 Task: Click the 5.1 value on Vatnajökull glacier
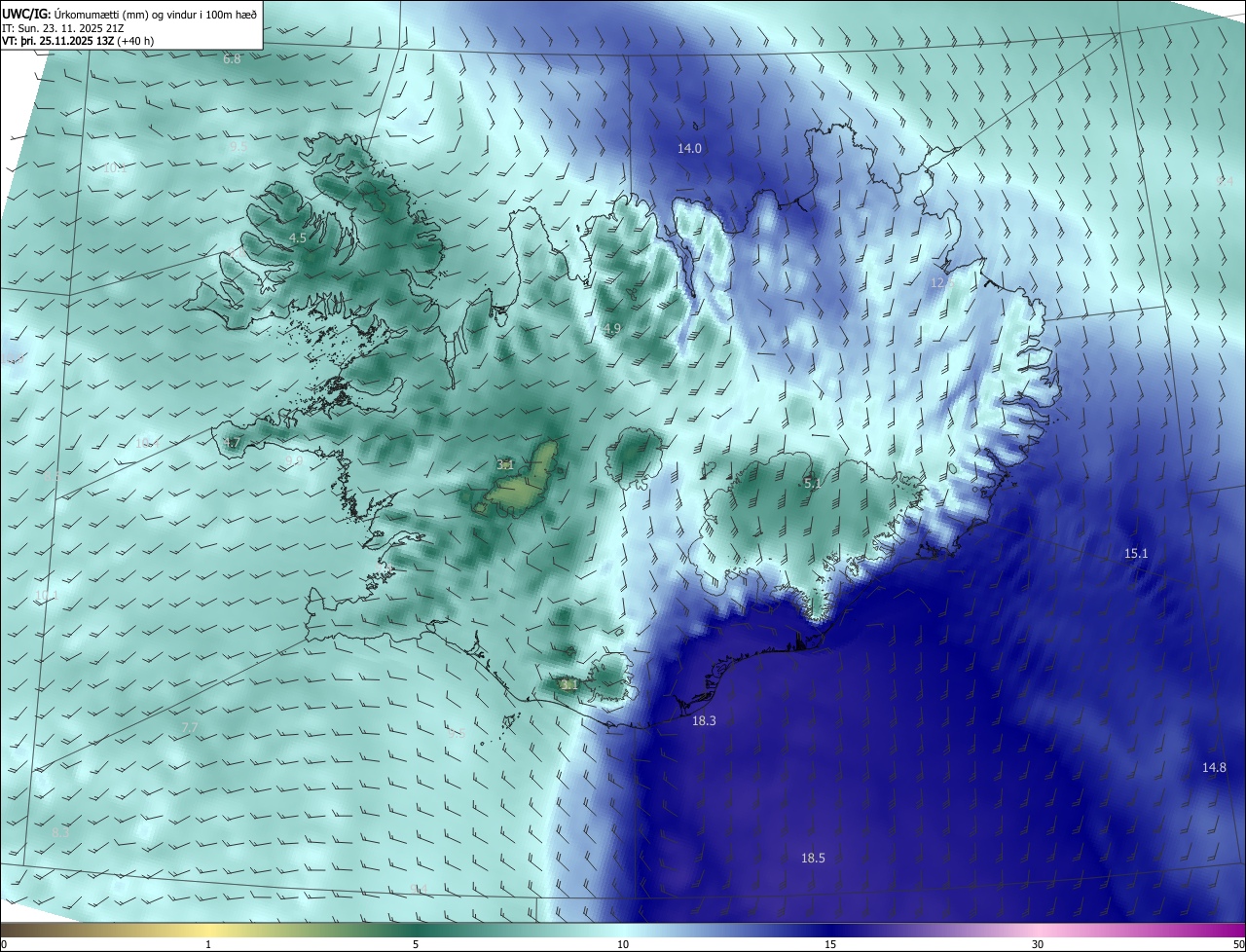pos(813,483)
